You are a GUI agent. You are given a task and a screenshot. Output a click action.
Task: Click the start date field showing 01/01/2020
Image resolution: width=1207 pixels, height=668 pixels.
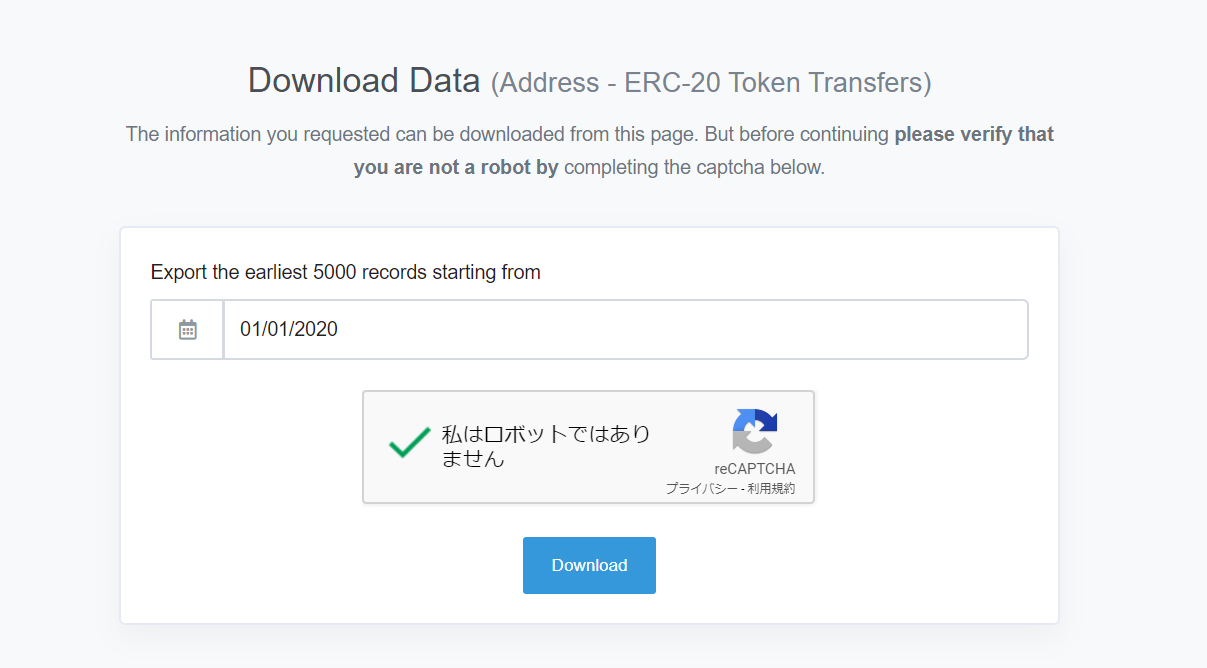(x=625, y=329)
